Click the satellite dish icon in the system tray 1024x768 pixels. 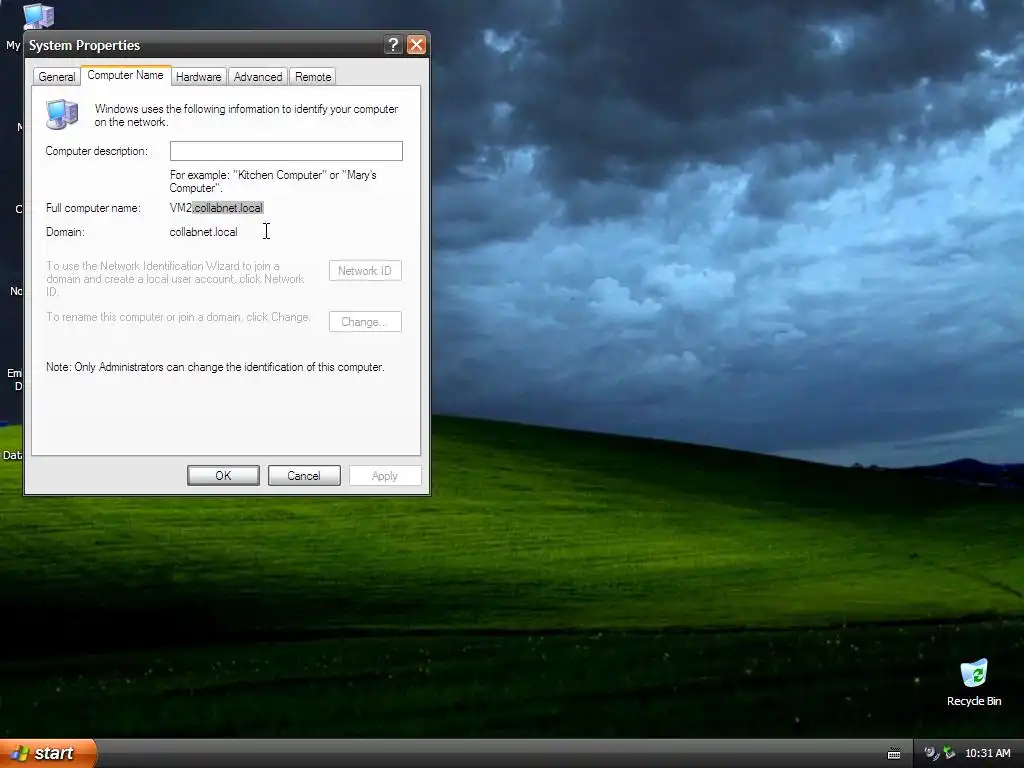931,753
